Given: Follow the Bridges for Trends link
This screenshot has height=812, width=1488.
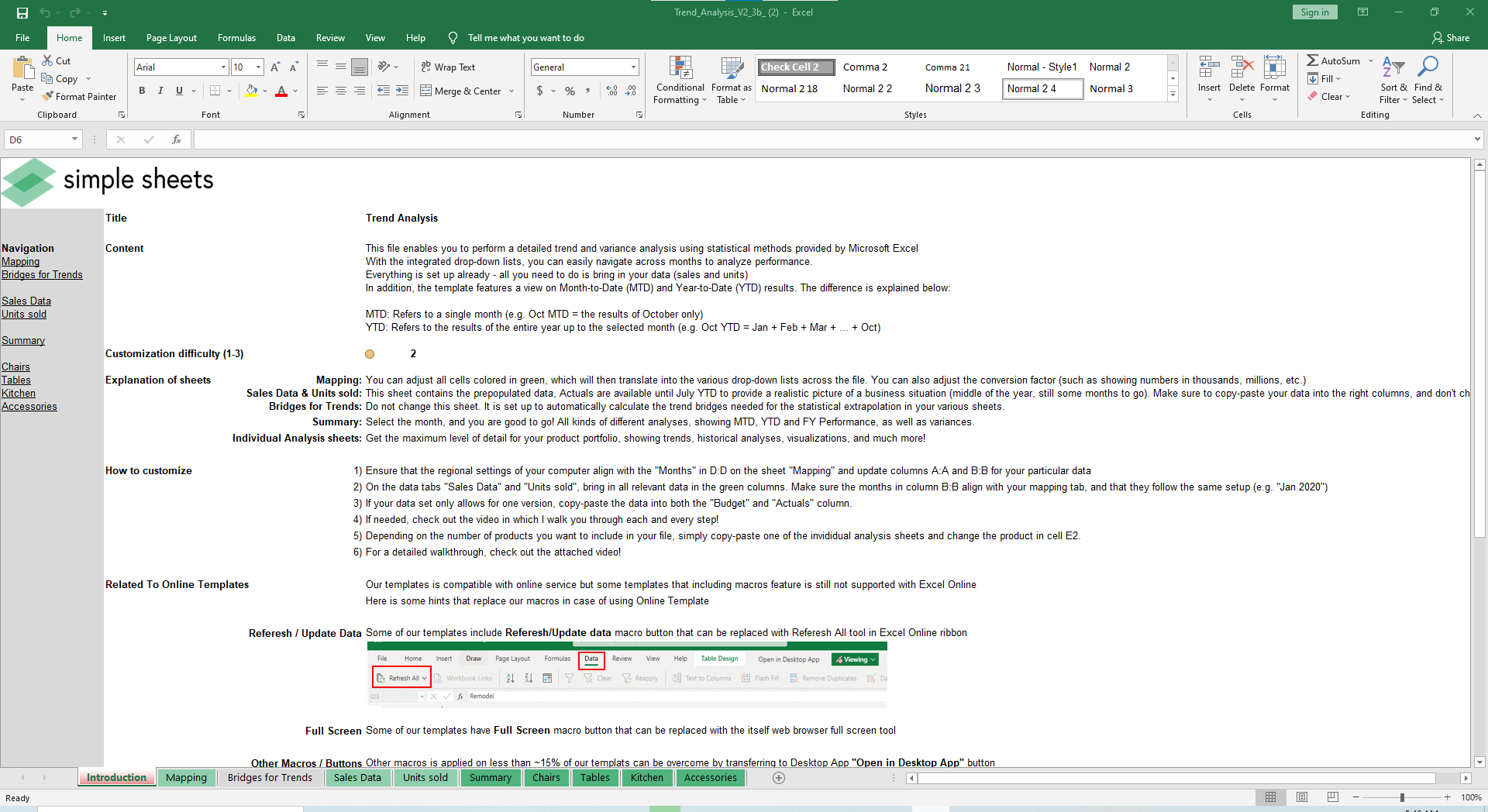Looking at the screenshot, I should pyautogui.click(x=42, y=275).
